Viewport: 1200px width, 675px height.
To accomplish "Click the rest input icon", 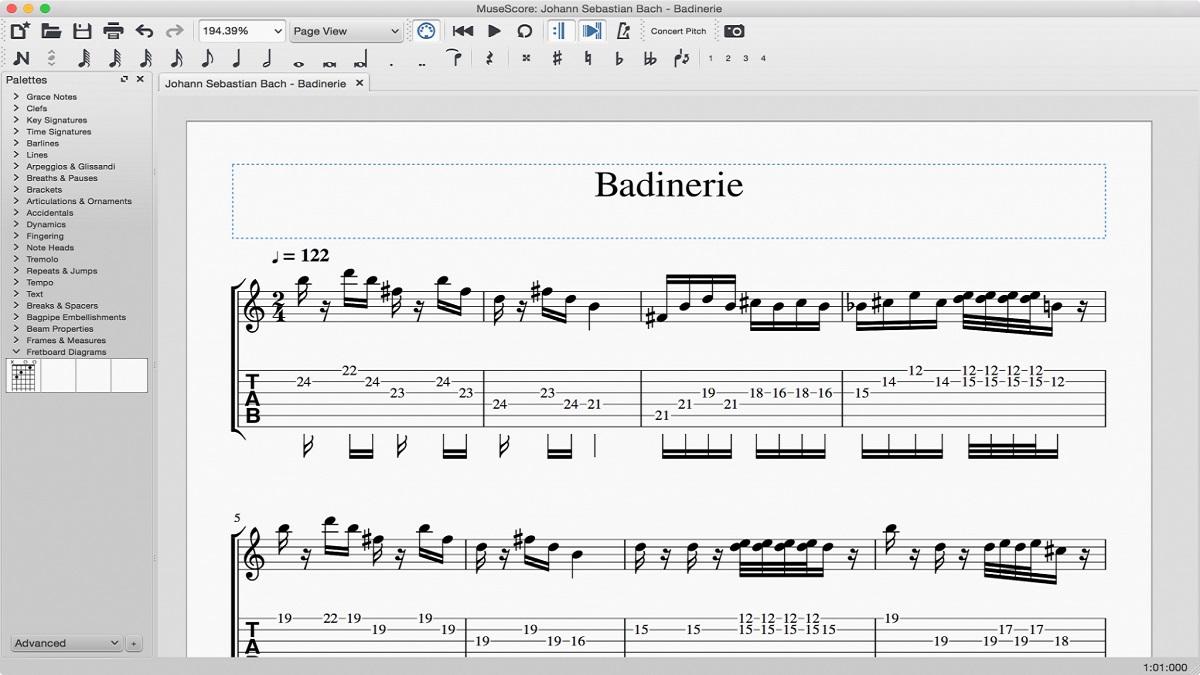I will tap(490, 58).
